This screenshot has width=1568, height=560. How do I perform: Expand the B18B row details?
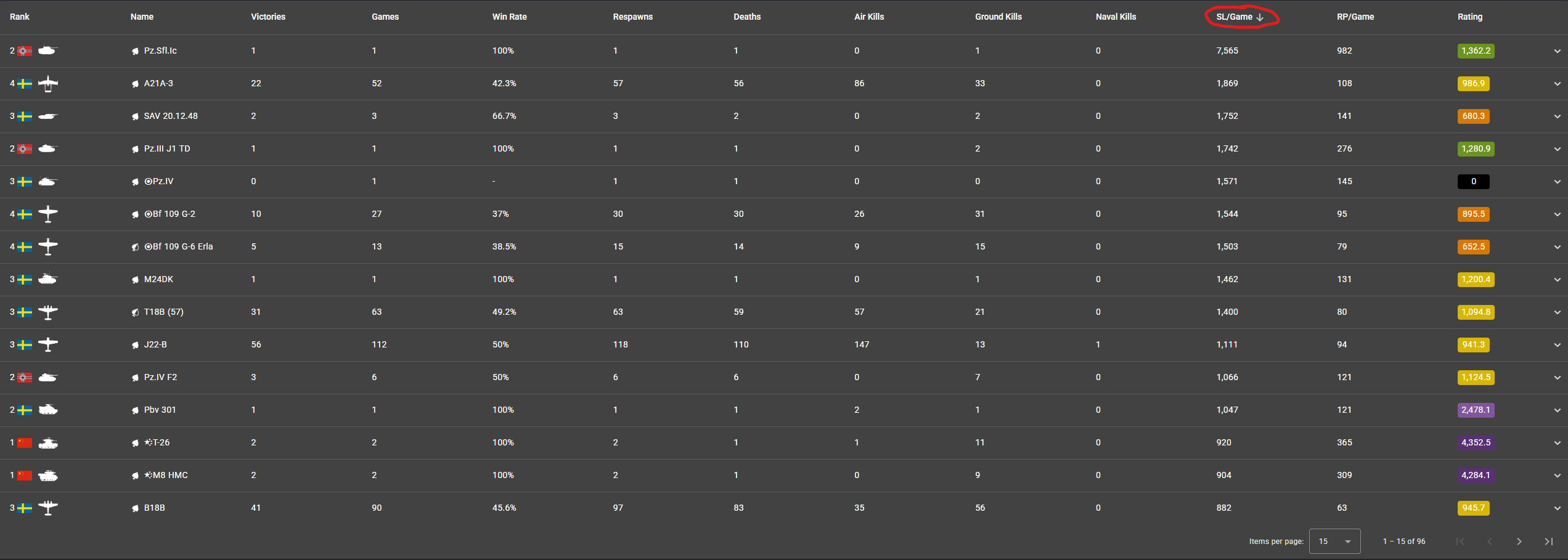coord(1557,508)
